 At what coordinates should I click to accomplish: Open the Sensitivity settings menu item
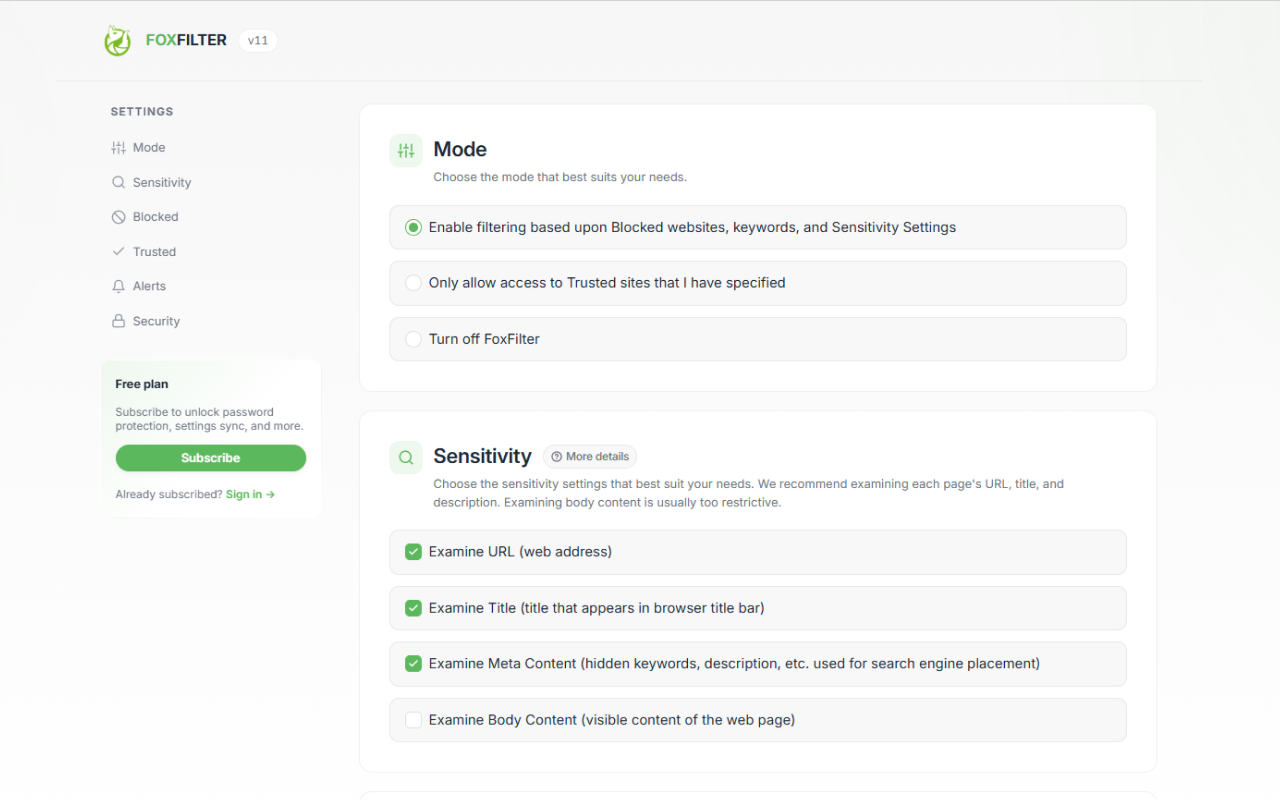(x=151, y=183)
